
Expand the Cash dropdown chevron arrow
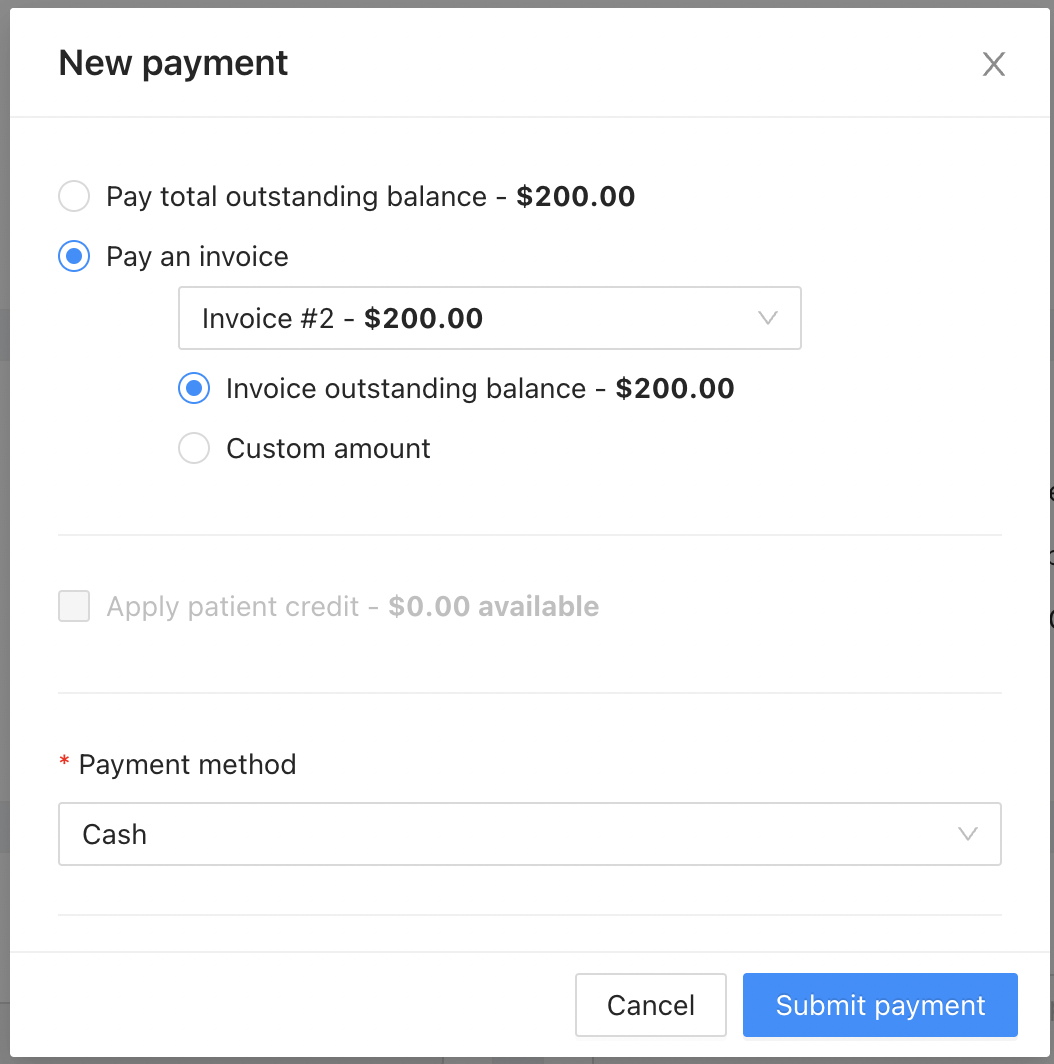968,834
